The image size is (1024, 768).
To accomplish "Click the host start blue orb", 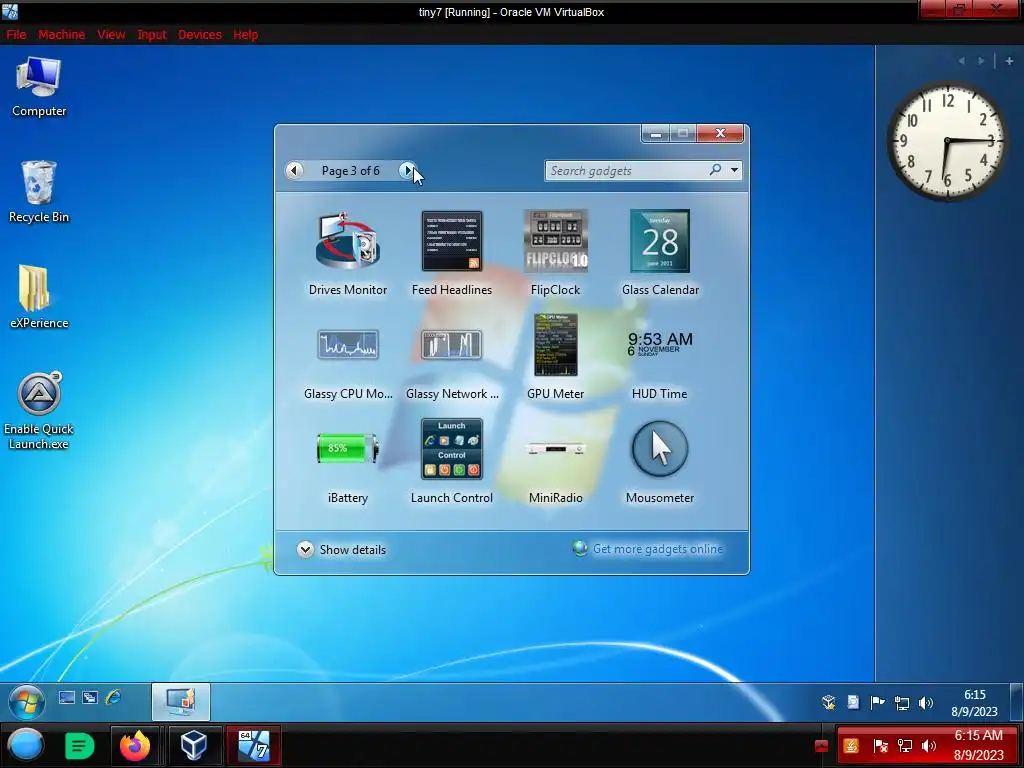I will click(x=25, y=745).
